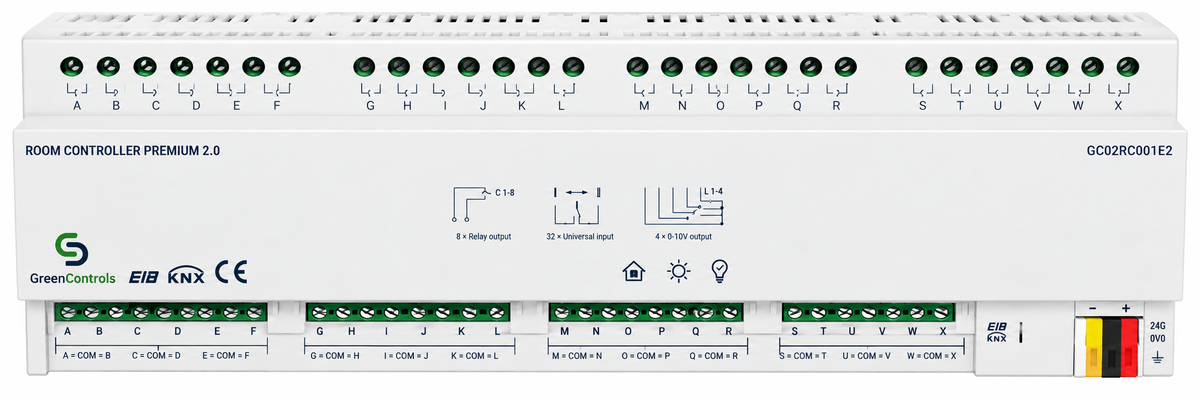Image resolution: width=1200 pixels, height=400 pixels.
Task: Click the "ROOM CONTROLLER PREMIUM 2.0" title
Action: 122,150
